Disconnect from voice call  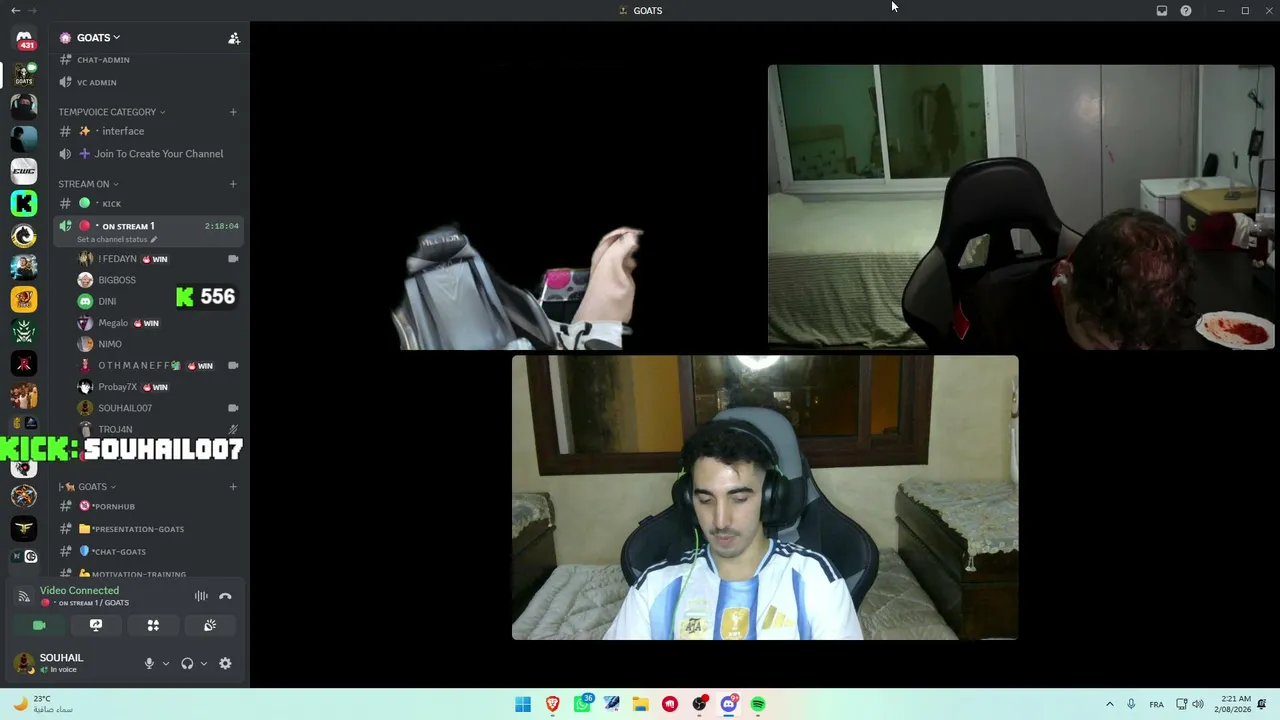pyautogui.click(x=225, y=596)
